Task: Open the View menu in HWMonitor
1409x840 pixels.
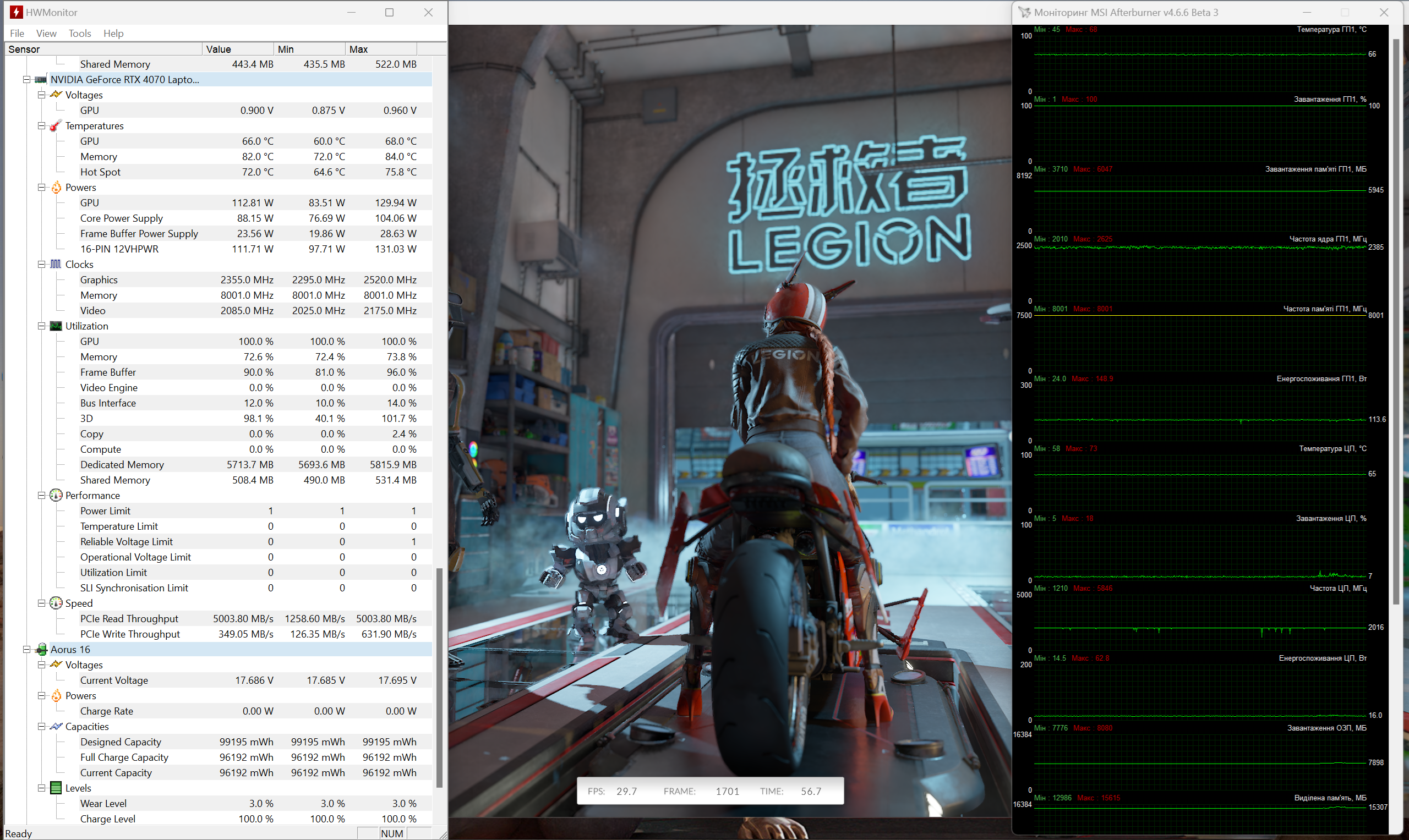Action: 46,34
